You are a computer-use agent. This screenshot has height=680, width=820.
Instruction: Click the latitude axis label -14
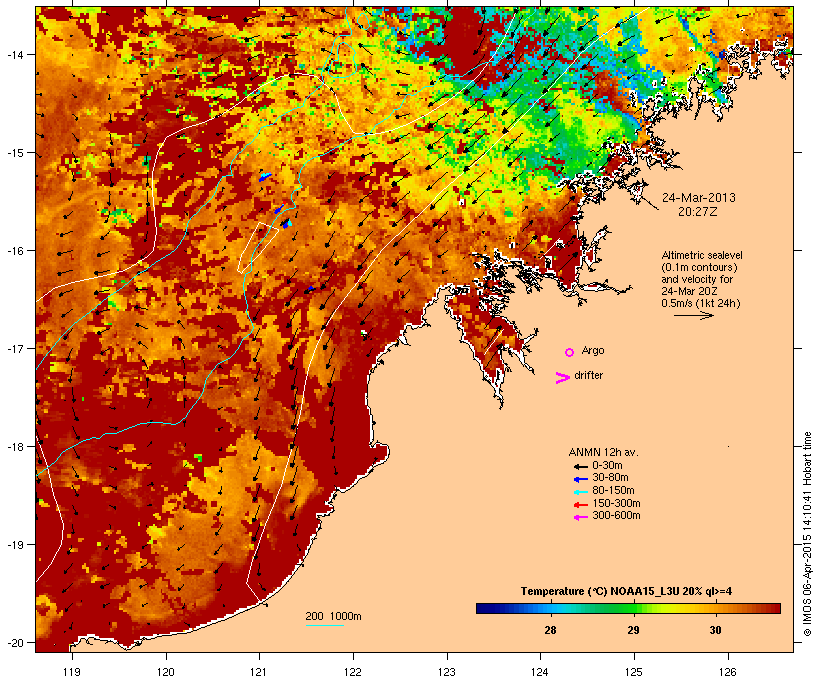coord(14,54)
